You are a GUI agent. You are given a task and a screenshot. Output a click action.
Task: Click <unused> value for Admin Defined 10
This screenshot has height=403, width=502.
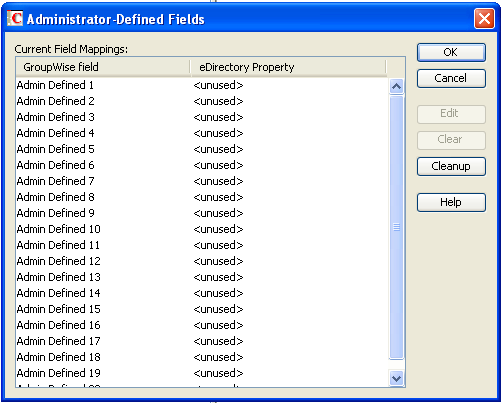pos(218,229)
